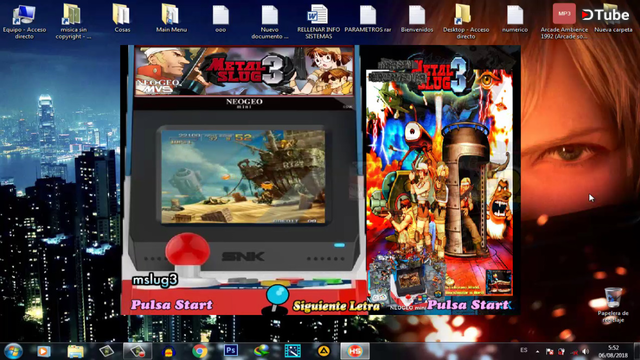Open the Arcade Ambience 1992 MP3 file

coord(564,21)
